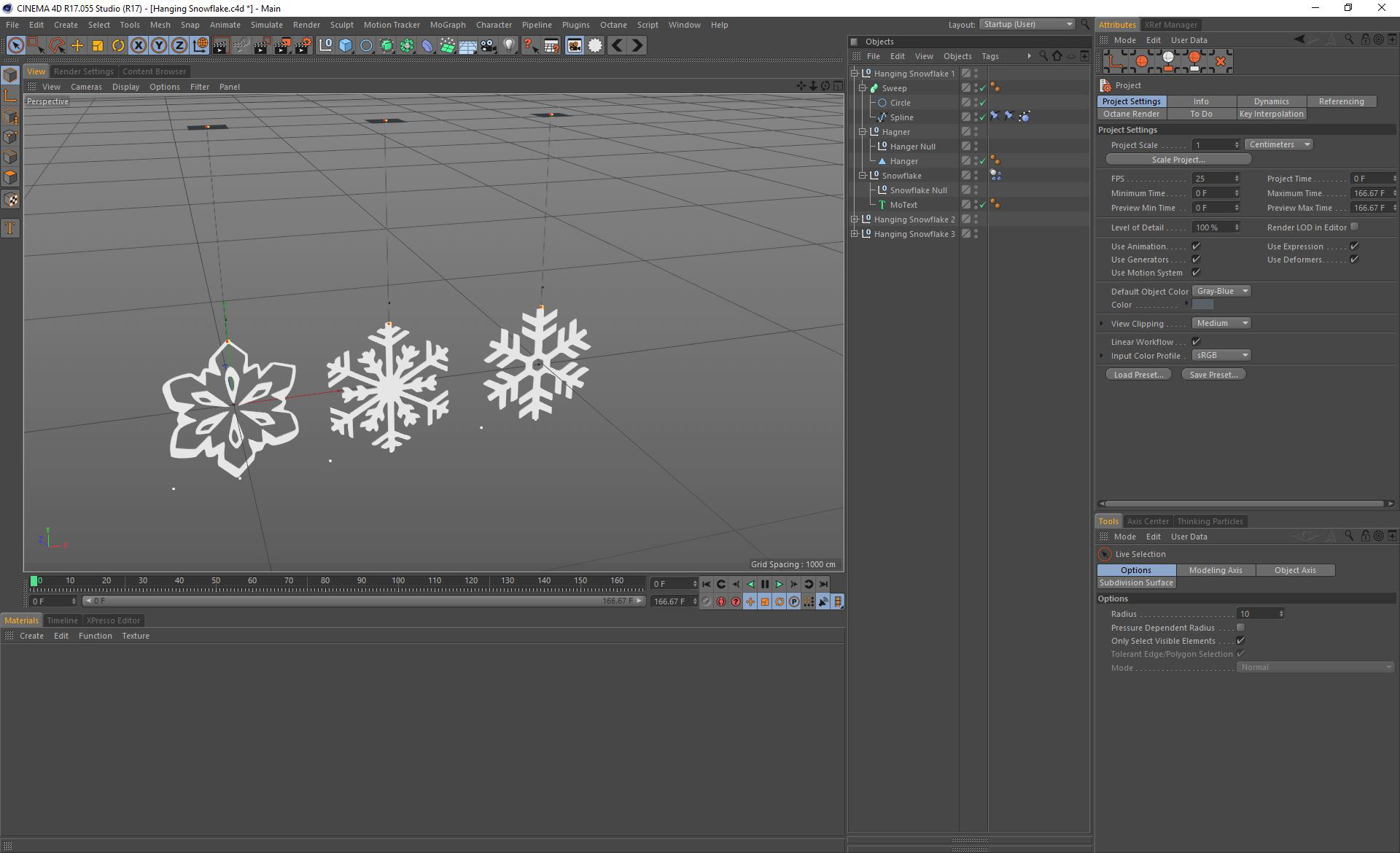This screenshot has height=853, width=1400.
Task: Add a light bulb object
Action: click(509, 45)
